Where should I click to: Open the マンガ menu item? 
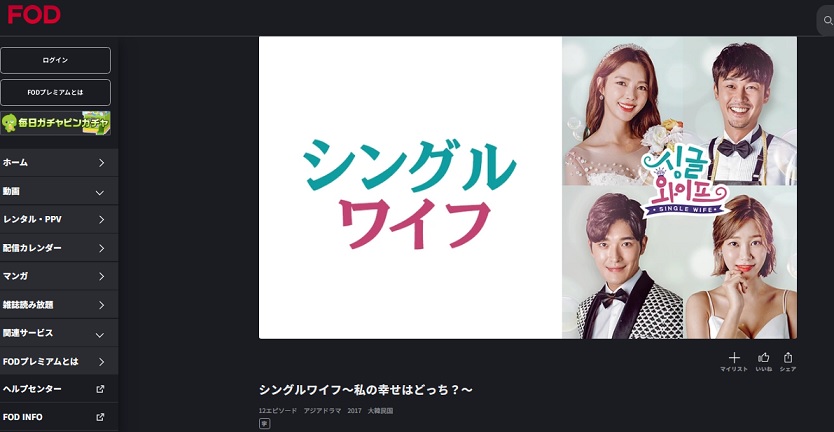tap(59, 276)
